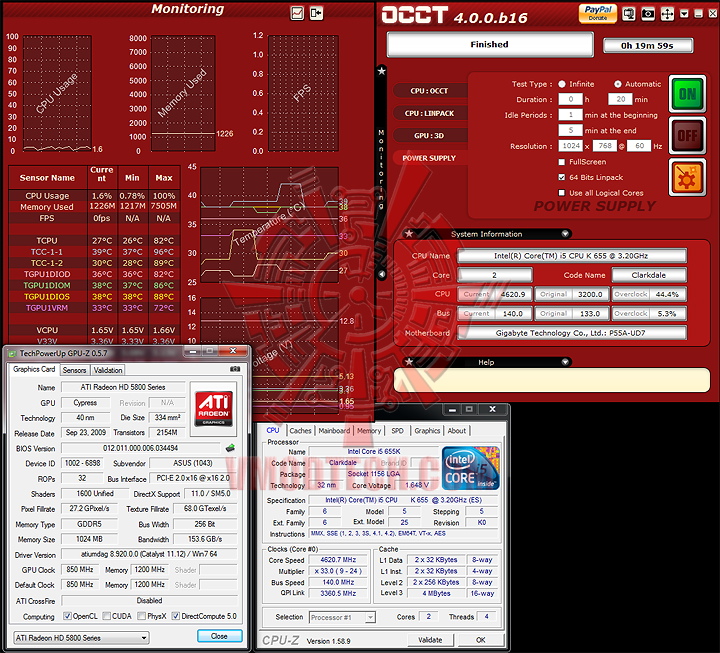Open the Graphics tab in CPU-Z

click(x=428, y=431)
